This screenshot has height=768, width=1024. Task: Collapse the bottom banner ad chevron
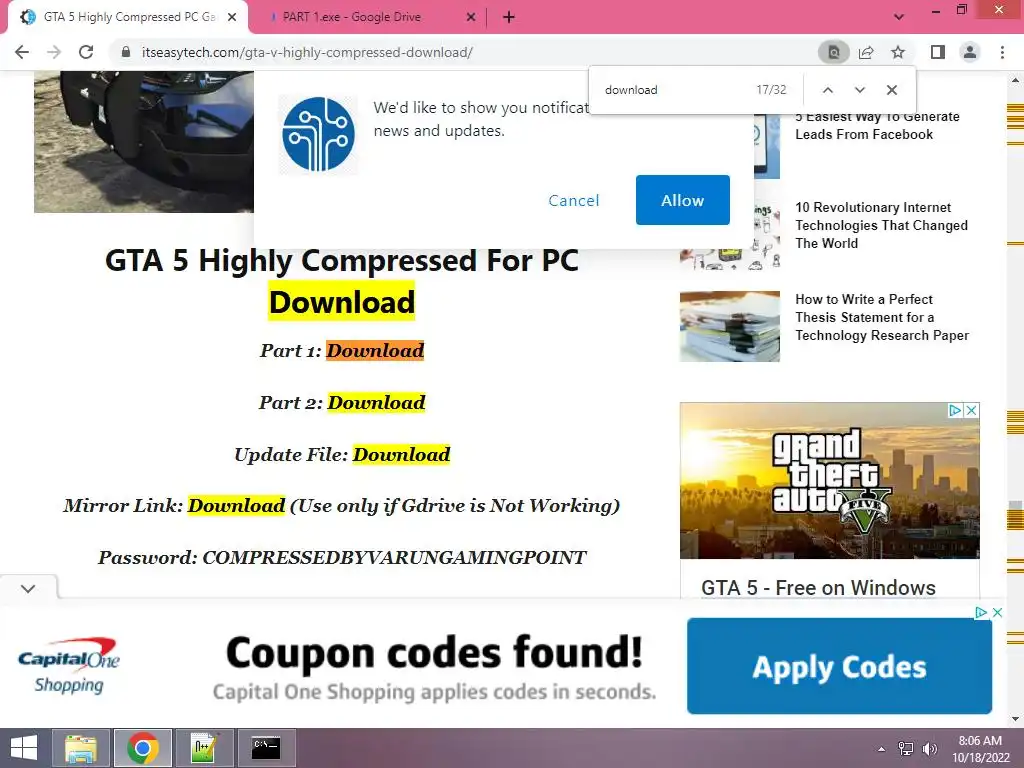28,588
